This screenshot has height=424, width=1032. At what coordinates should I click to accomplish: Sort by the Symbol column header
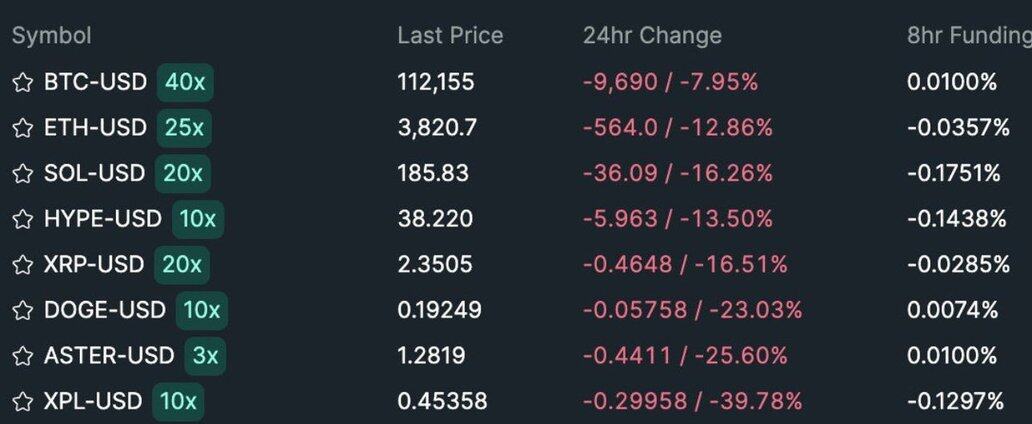point(51,36)
